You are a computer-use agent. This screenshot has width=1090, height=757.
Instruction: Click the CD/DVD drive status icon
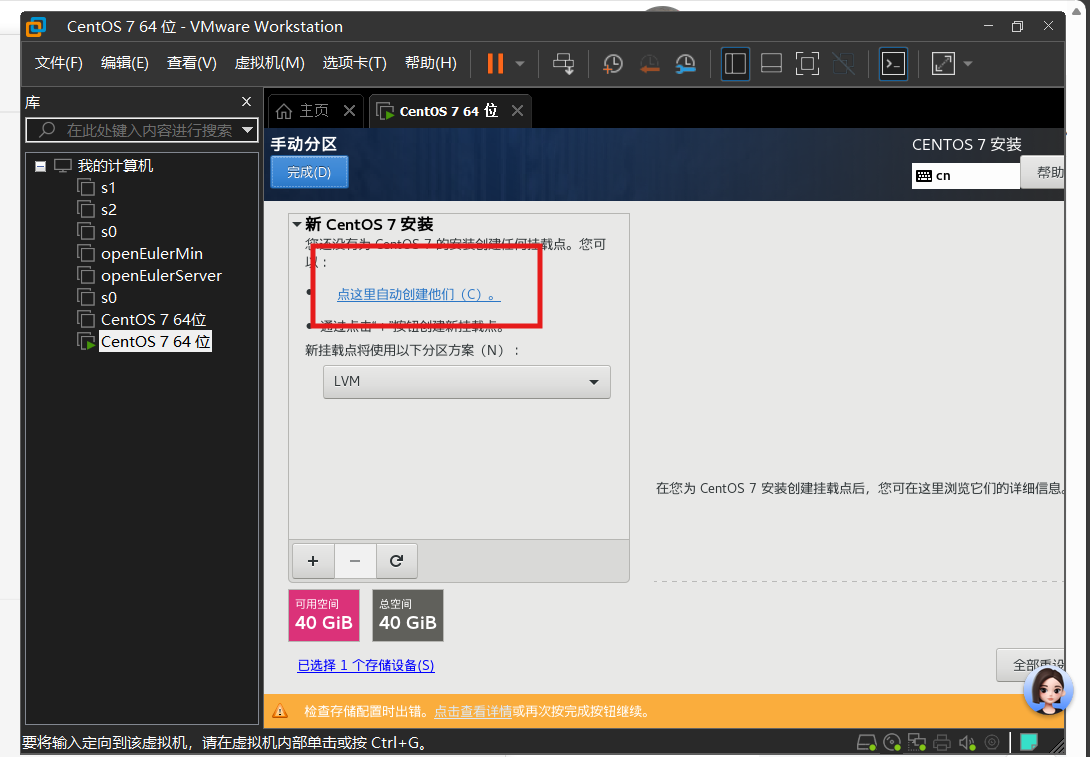coord(892,743)
